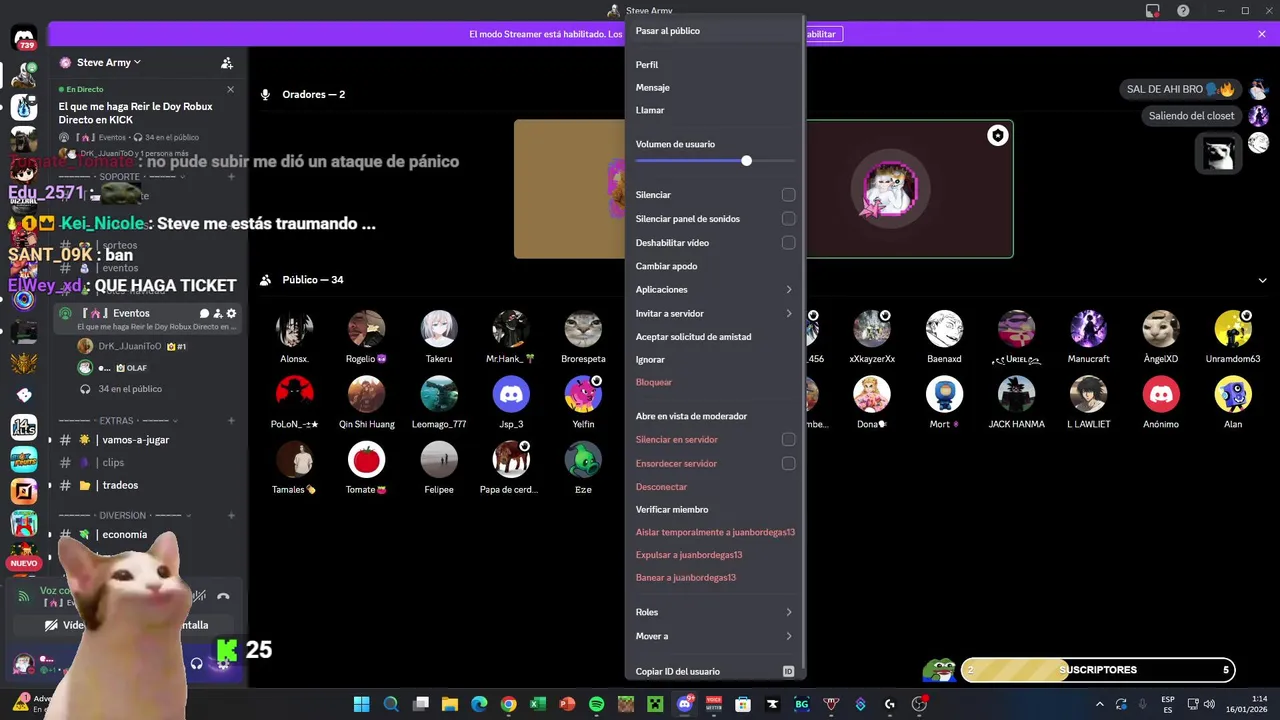This screenshot has height=720, width=1280.
Task: Open File Explorer from taskbar
Action: pos(450,704)
